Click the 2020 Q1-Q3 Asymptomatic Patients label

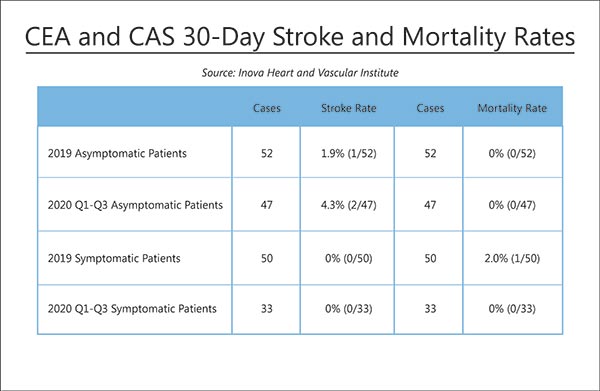click(x=135, y=205)
